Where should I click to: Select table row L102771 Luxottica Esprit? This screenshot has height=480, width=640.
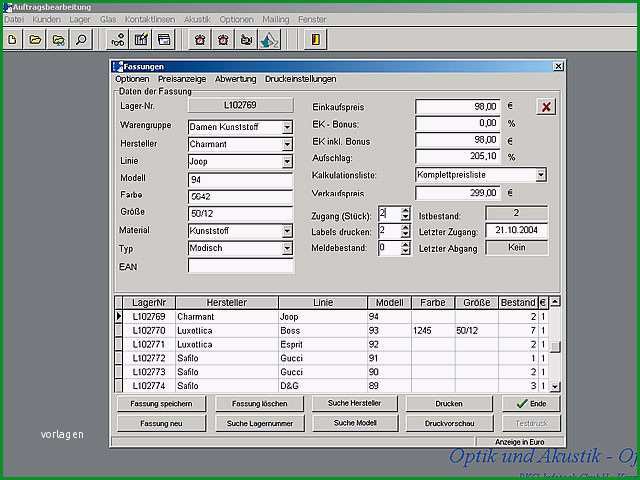(331, 344)
